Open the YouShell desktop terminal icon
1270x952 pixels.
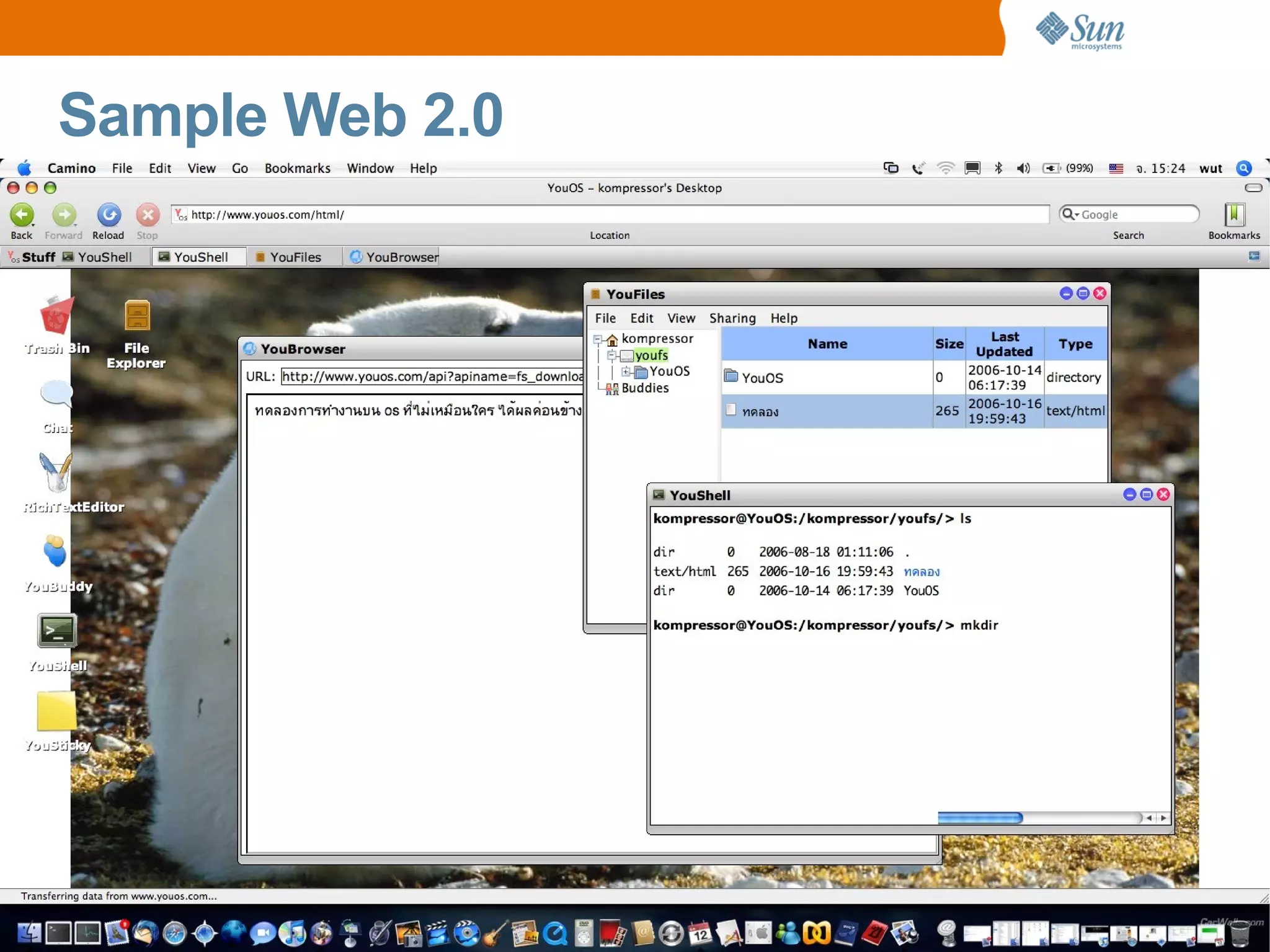(56, 631)
